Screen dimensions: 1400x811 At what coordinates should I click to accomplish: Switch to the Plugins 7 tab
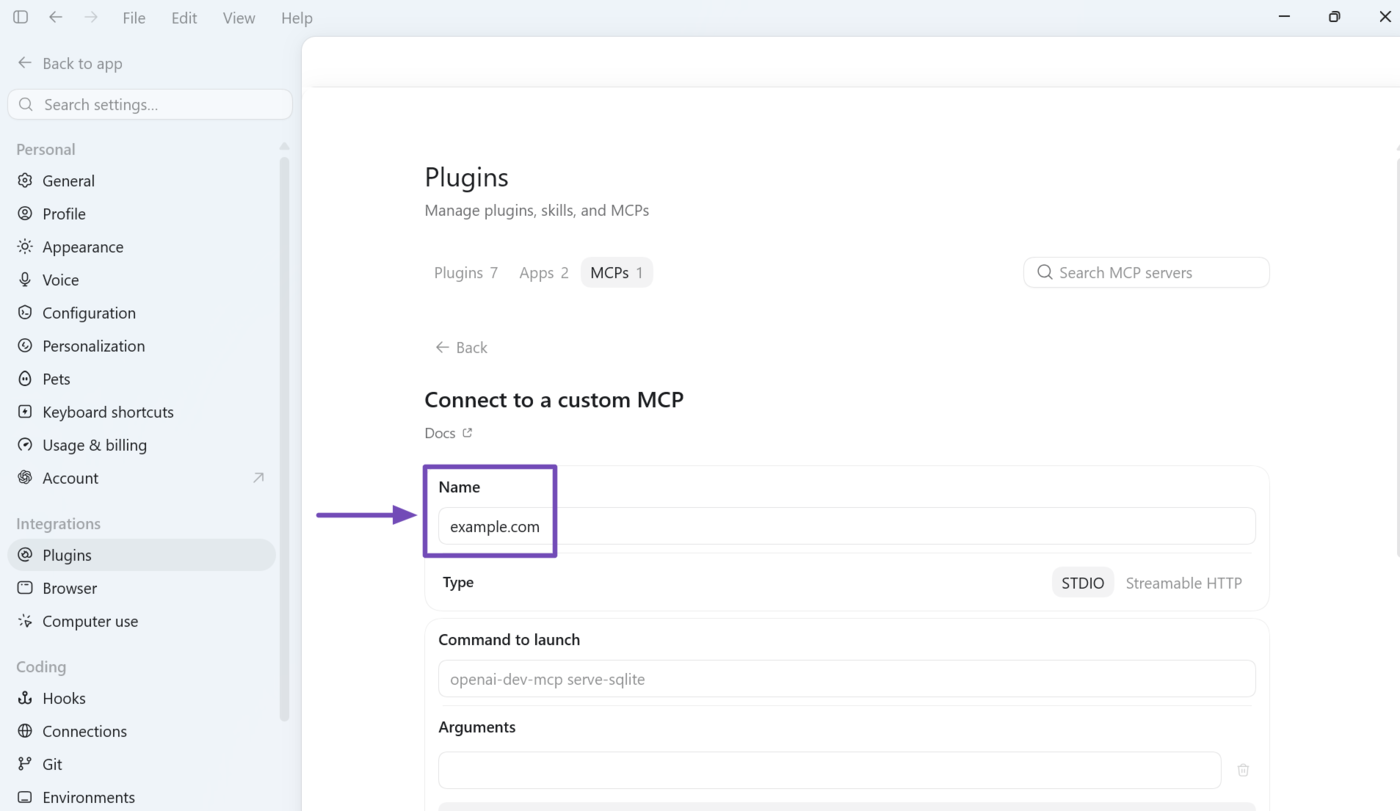(x=466, y=272)
